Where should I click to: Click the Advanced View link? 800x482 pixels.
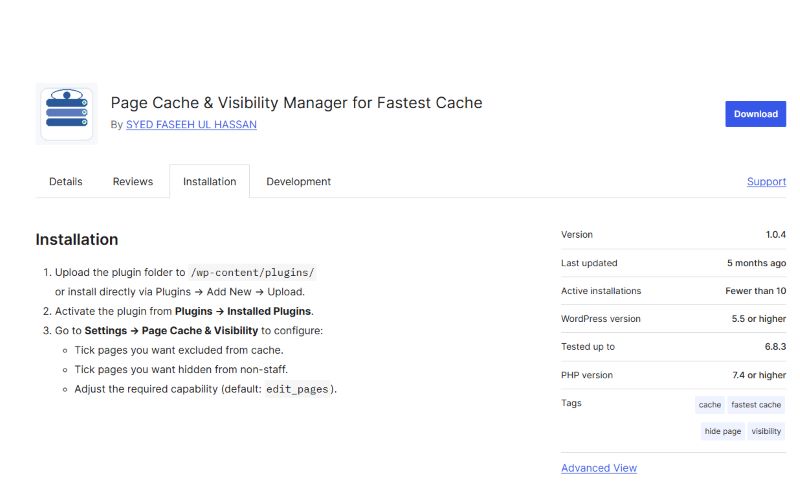[x=598, y=468]
